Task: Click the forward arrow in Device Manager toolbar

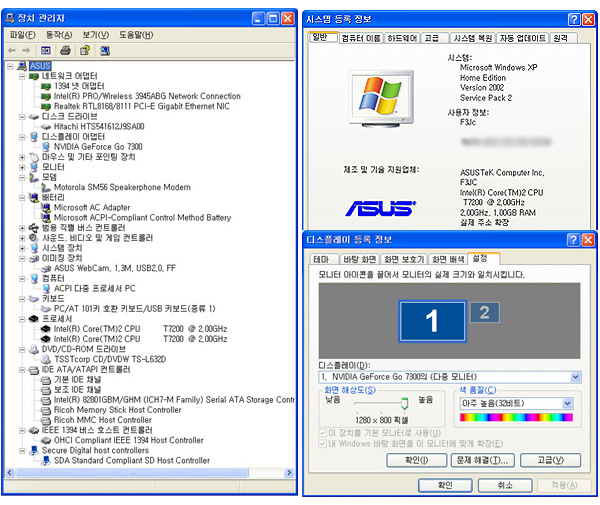Action: click(x=26, y=50)
